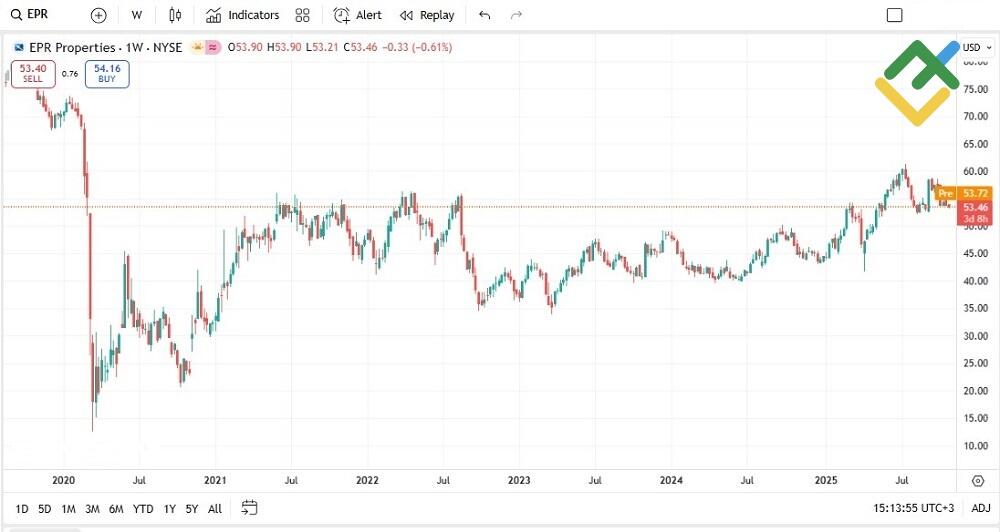1000x532 pixels.
Task: Open the Indicators panel
Action: coord(242,15)
